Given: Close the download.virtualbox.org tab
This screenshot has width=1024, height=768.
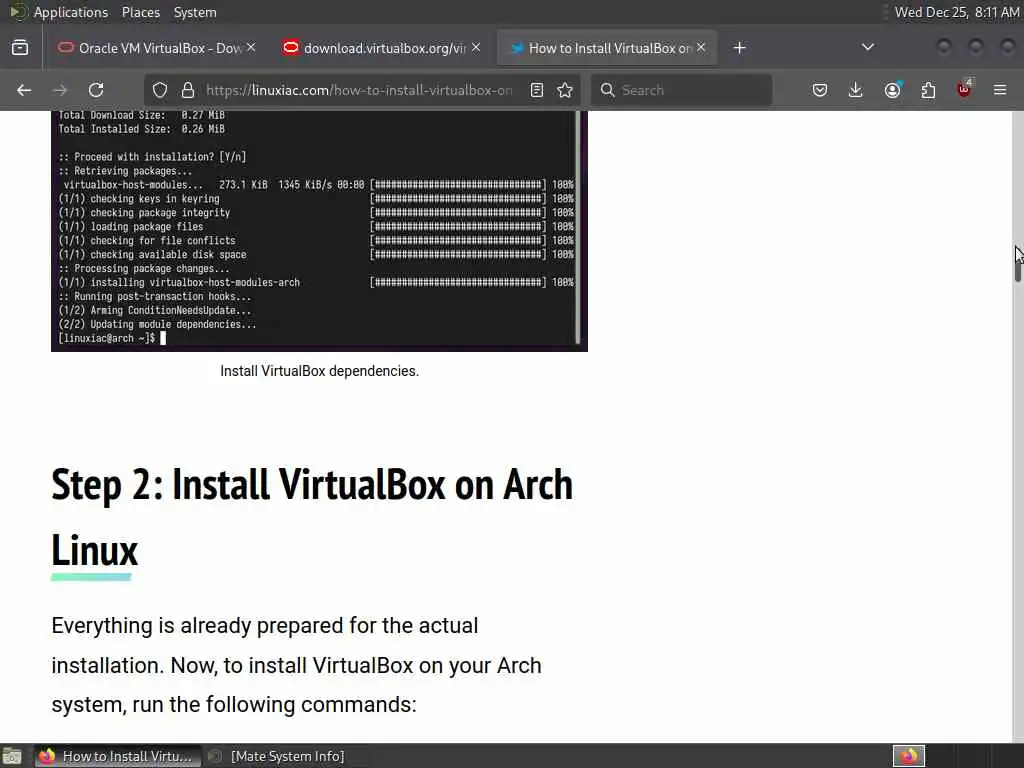Looking at the screenshot, I should tap(476, 47).
